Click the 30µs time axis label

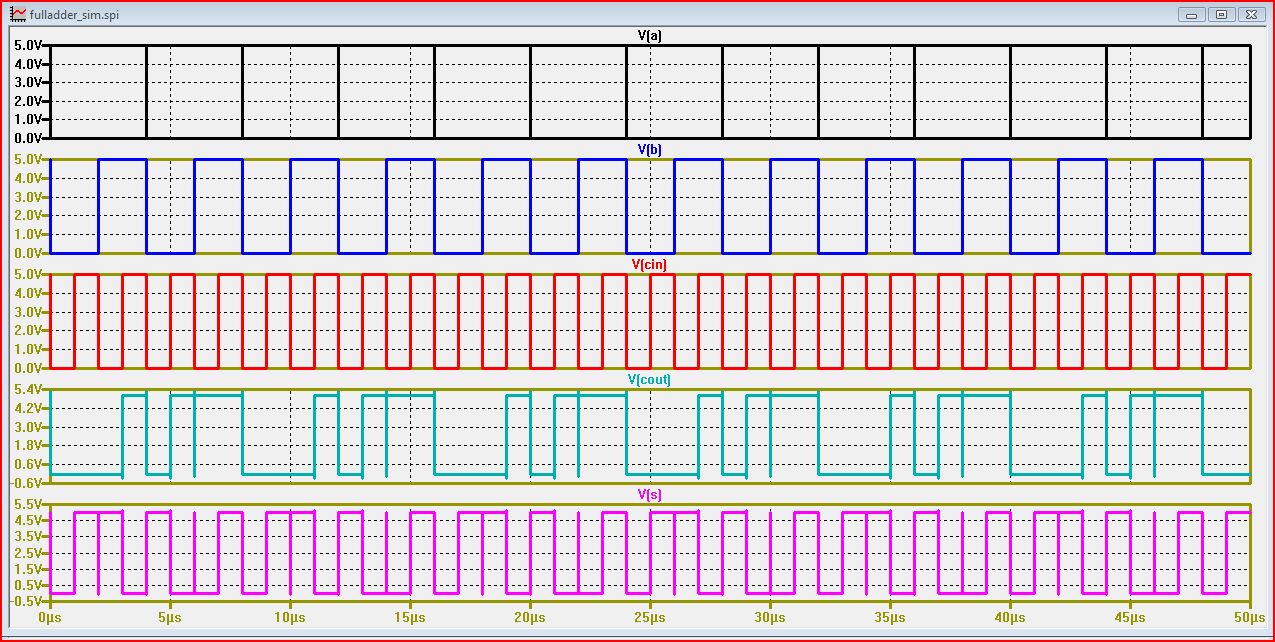click(770, 618)
